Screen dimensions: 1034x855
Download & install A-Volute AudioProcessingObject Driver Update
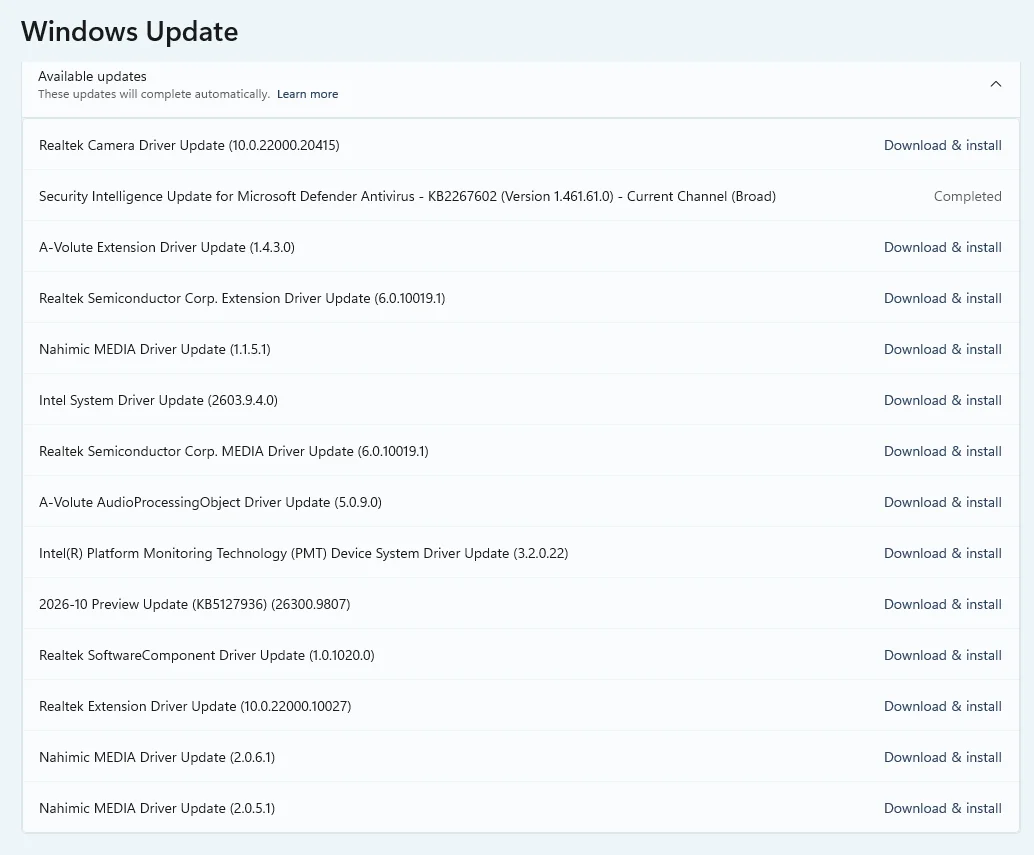[x=942, y=502]
